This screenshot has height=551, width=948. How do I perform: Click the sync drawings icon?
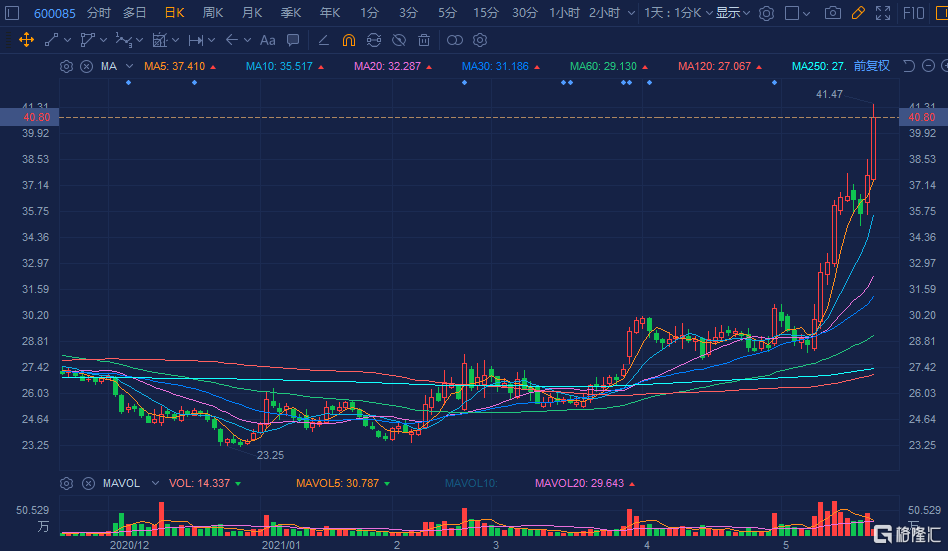(374, 40)
